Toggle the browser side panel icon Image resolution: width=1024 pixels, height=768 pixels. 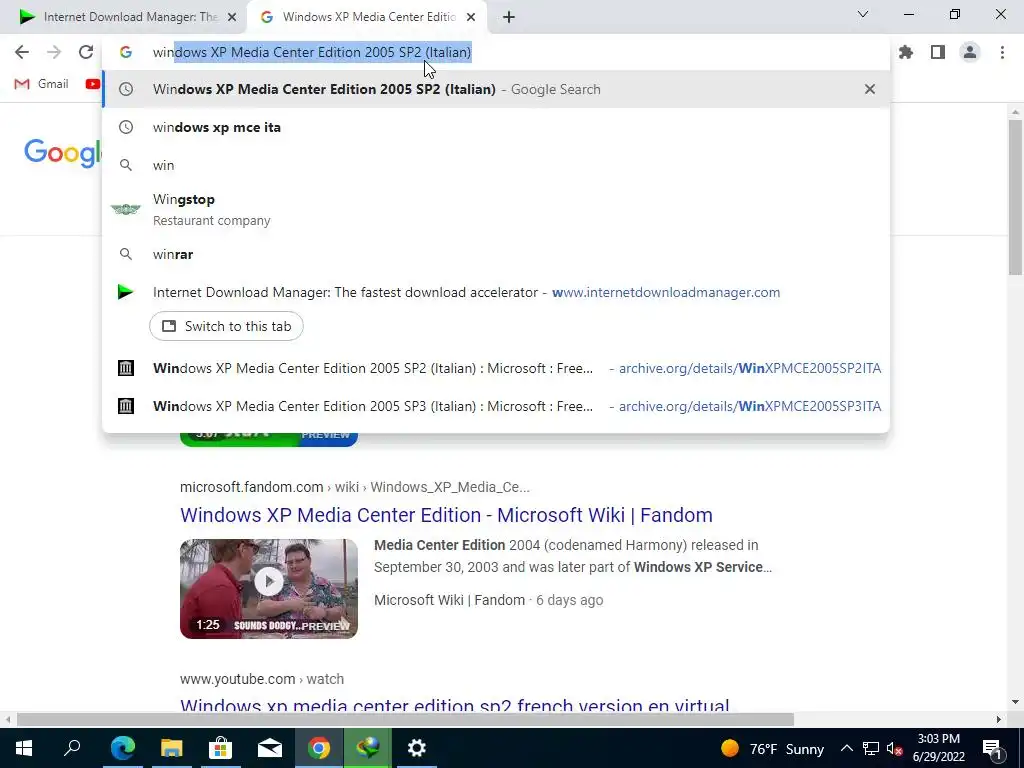(x=938, y=52)
